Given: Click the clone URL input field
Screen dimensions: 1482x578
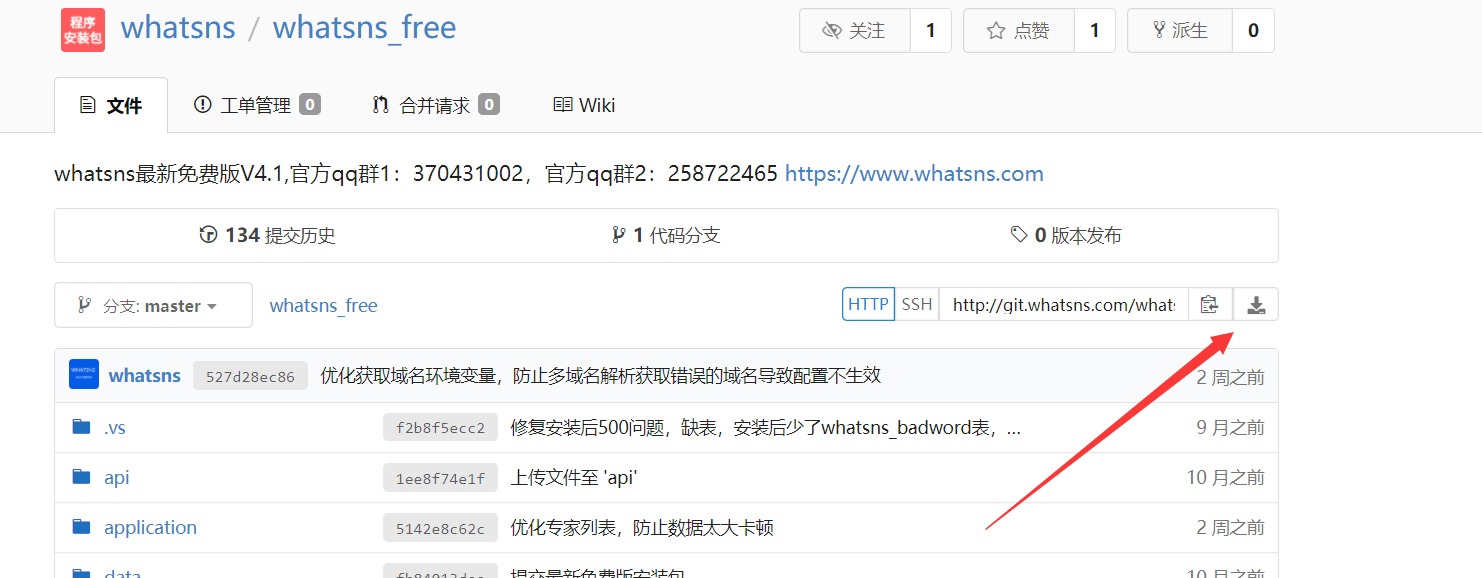Looking at the screenshot, I should click(1063, 305).
